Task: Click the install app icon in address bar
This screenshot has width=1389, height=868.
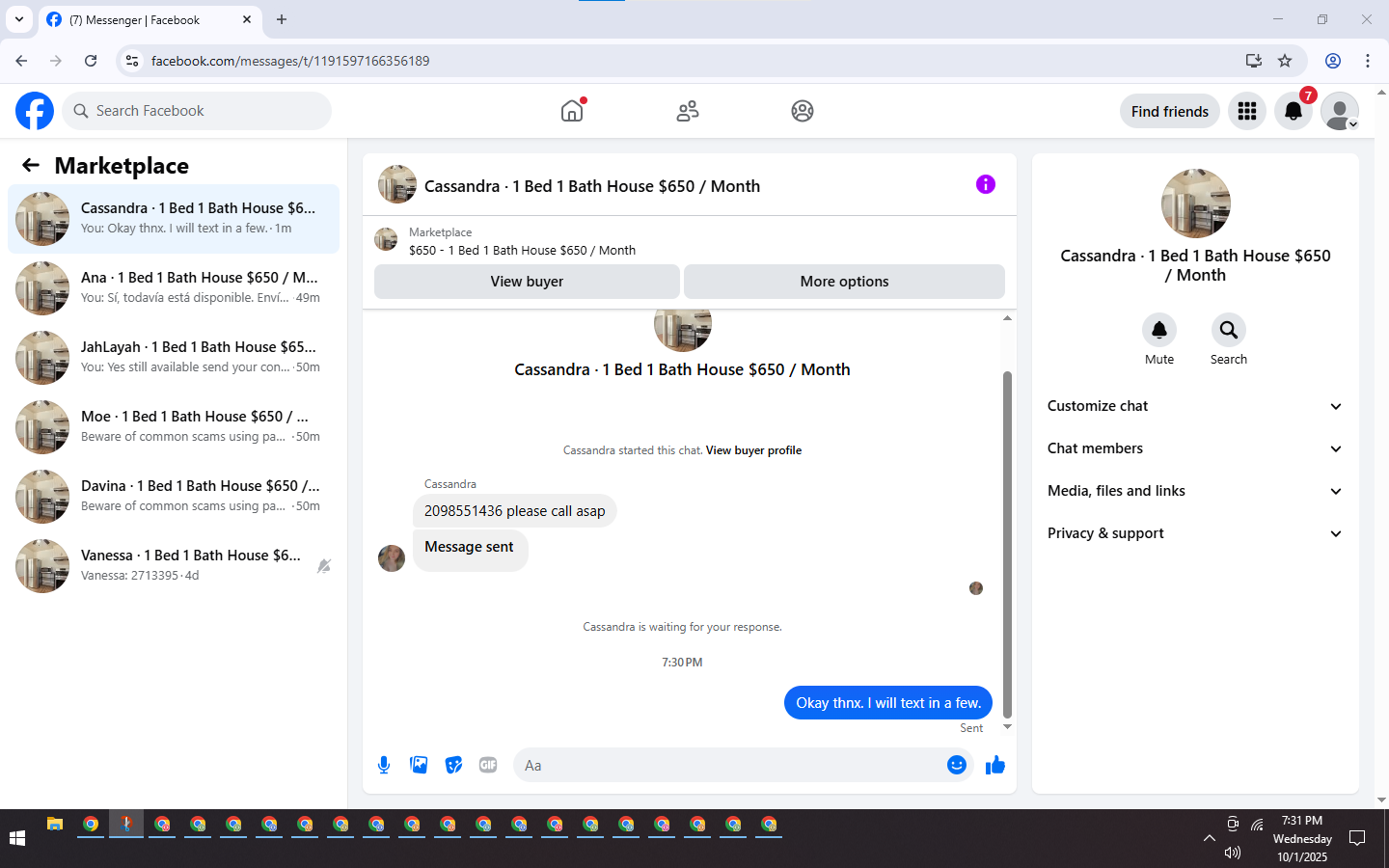Action: tap(1254, 61)
